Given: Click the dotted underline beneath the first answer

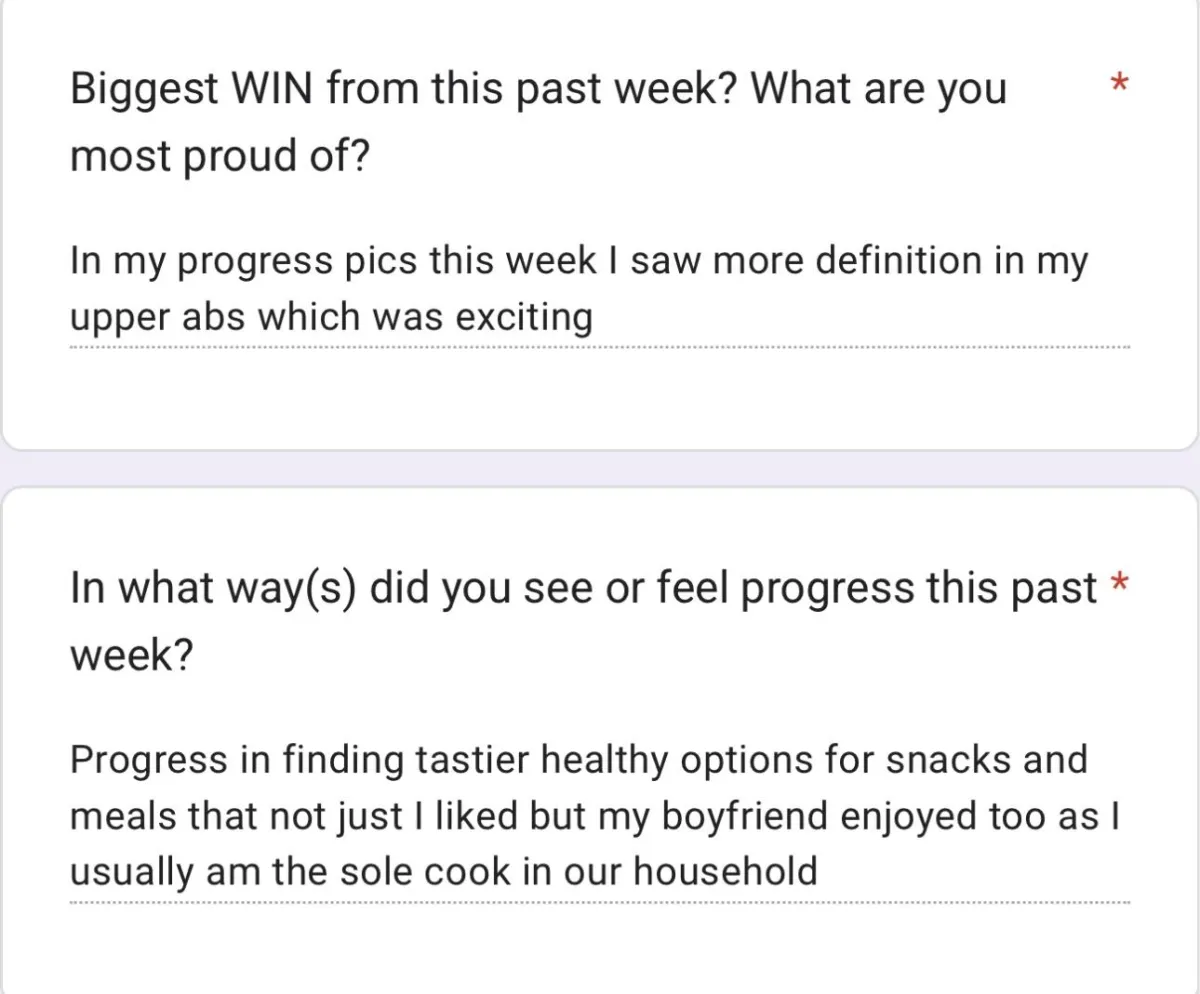Looking at the screenshot, I should pyautogui.click(x=599, y=347).
